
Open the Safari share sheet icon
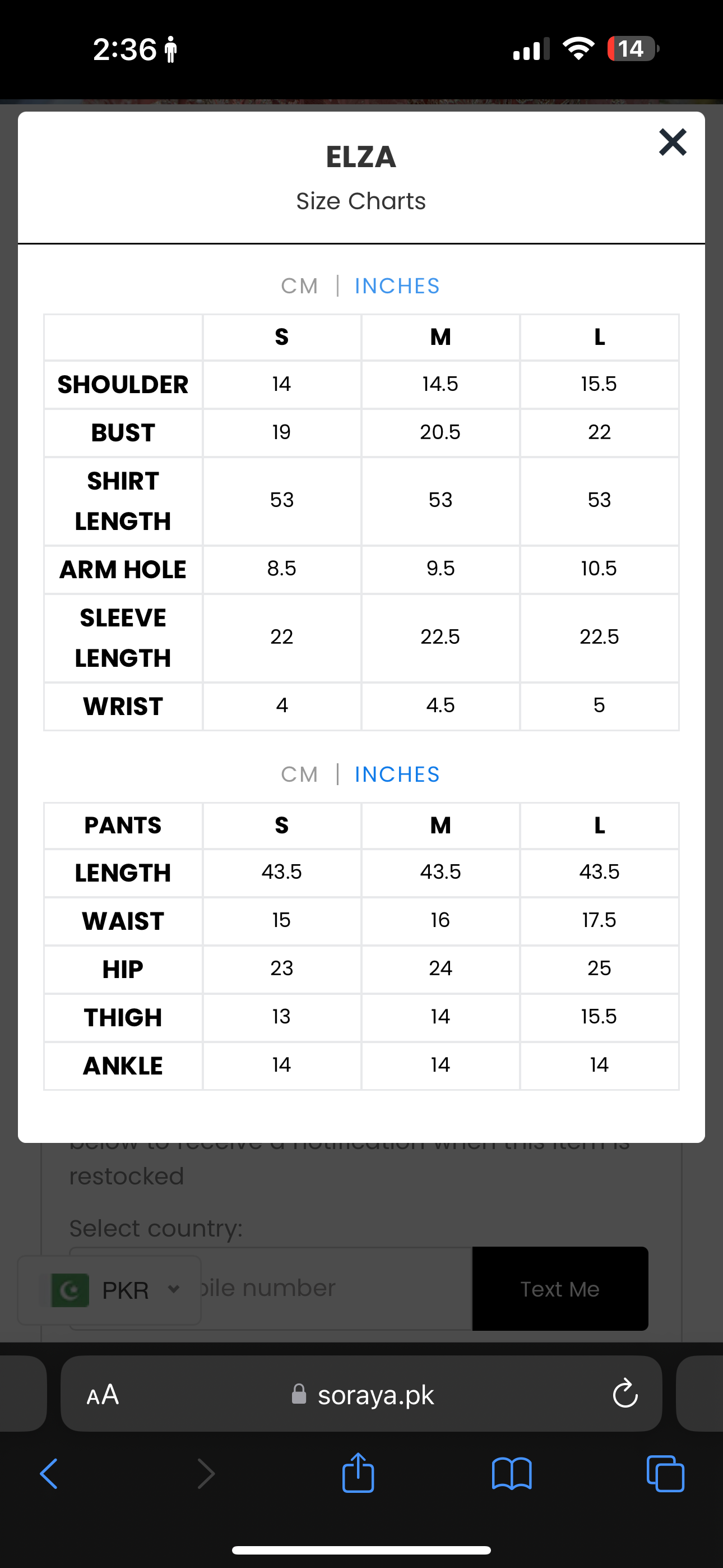358,1473
